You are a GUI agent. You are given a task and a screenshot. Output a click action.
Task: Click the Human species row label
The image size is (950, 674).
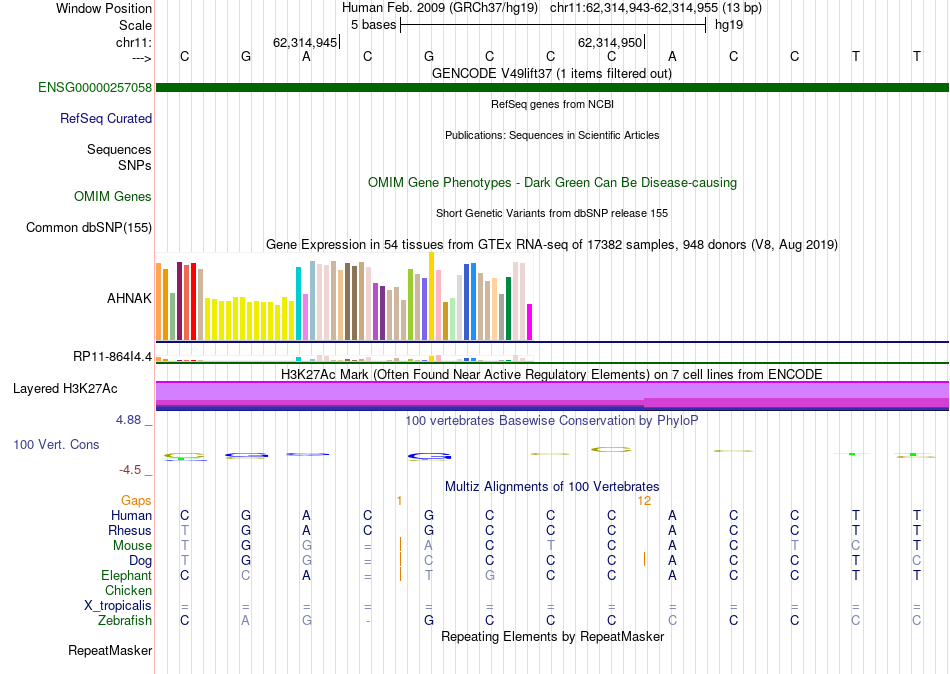[131, 515]
